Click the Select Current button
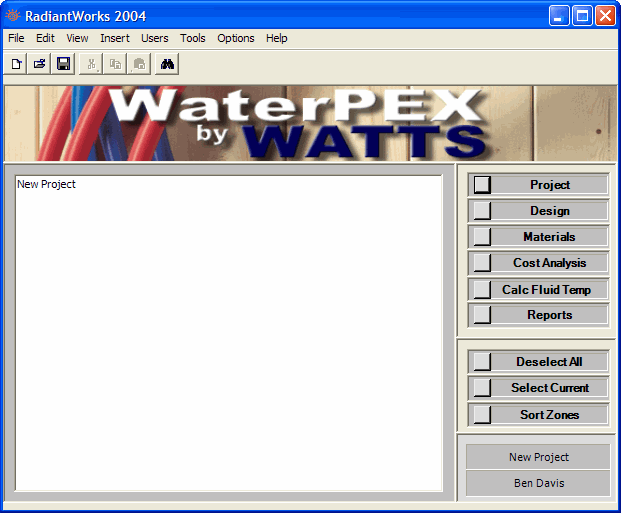621x513 pixels. pos(538,388)
